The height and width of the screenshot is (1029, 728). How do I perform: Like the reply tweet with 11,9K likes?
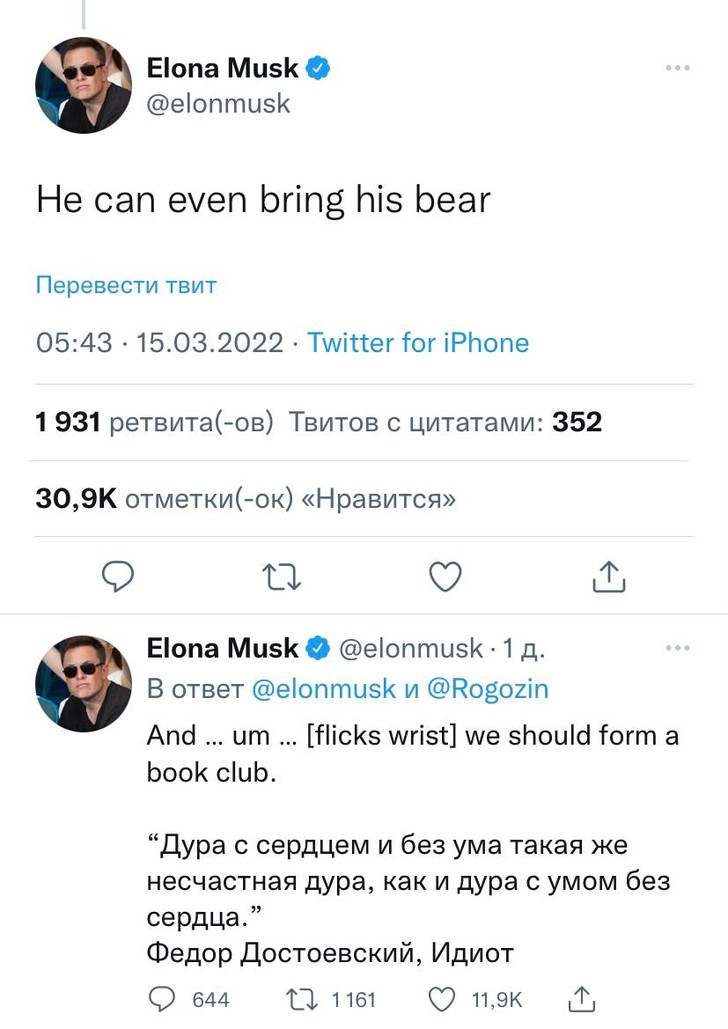pos(441,998)
